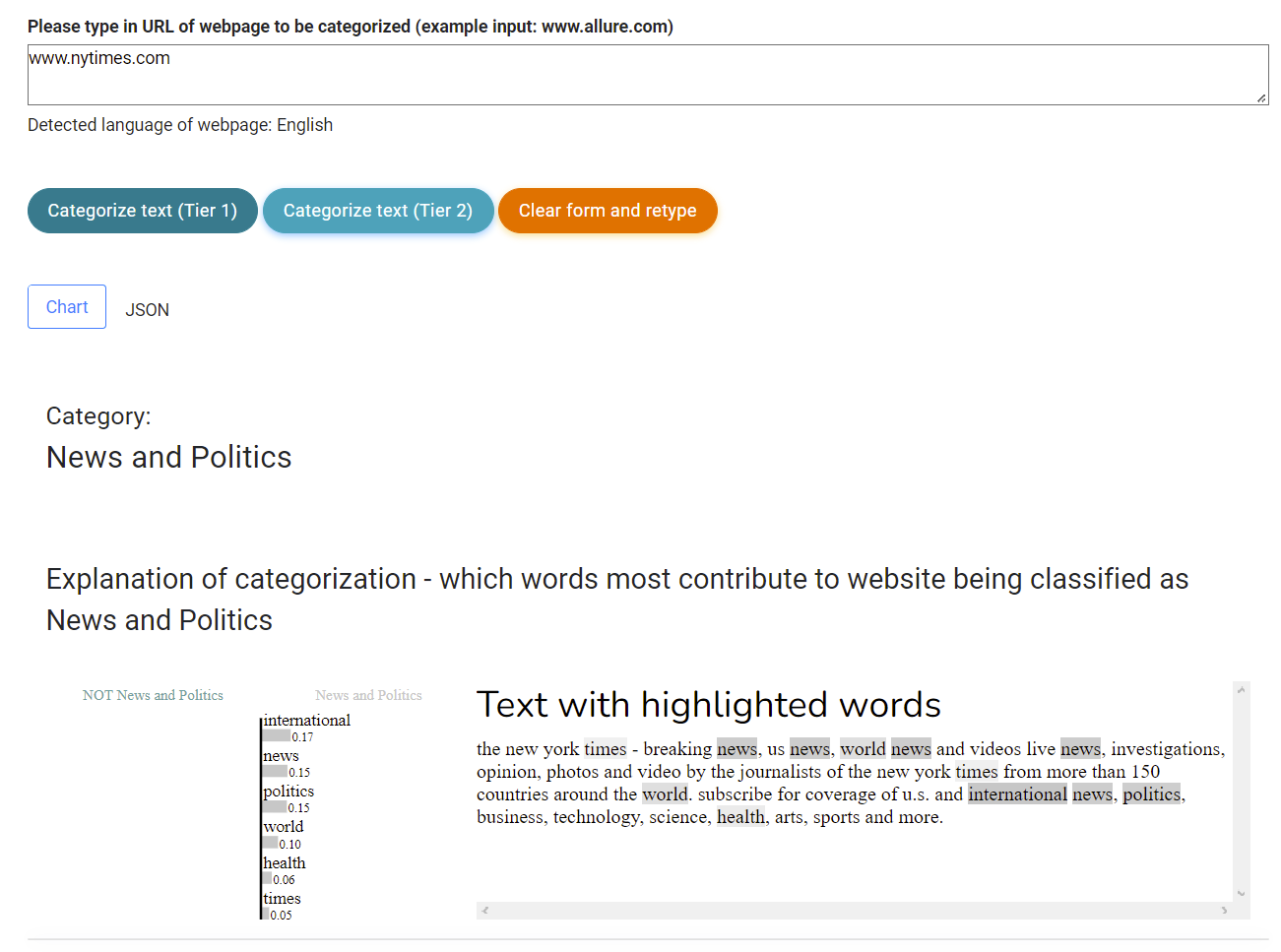Click the 'Category:' label
1281x952 pixels.
(98, 416)
